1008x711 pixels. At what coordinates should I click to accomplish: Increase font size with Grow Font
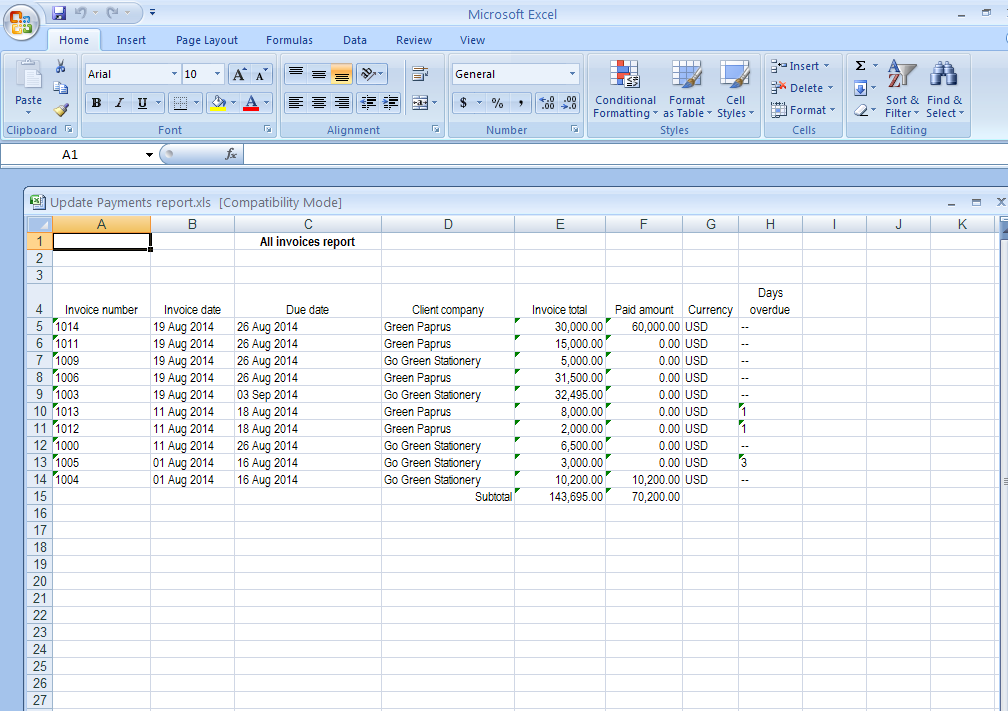click(x=238, y=75)
